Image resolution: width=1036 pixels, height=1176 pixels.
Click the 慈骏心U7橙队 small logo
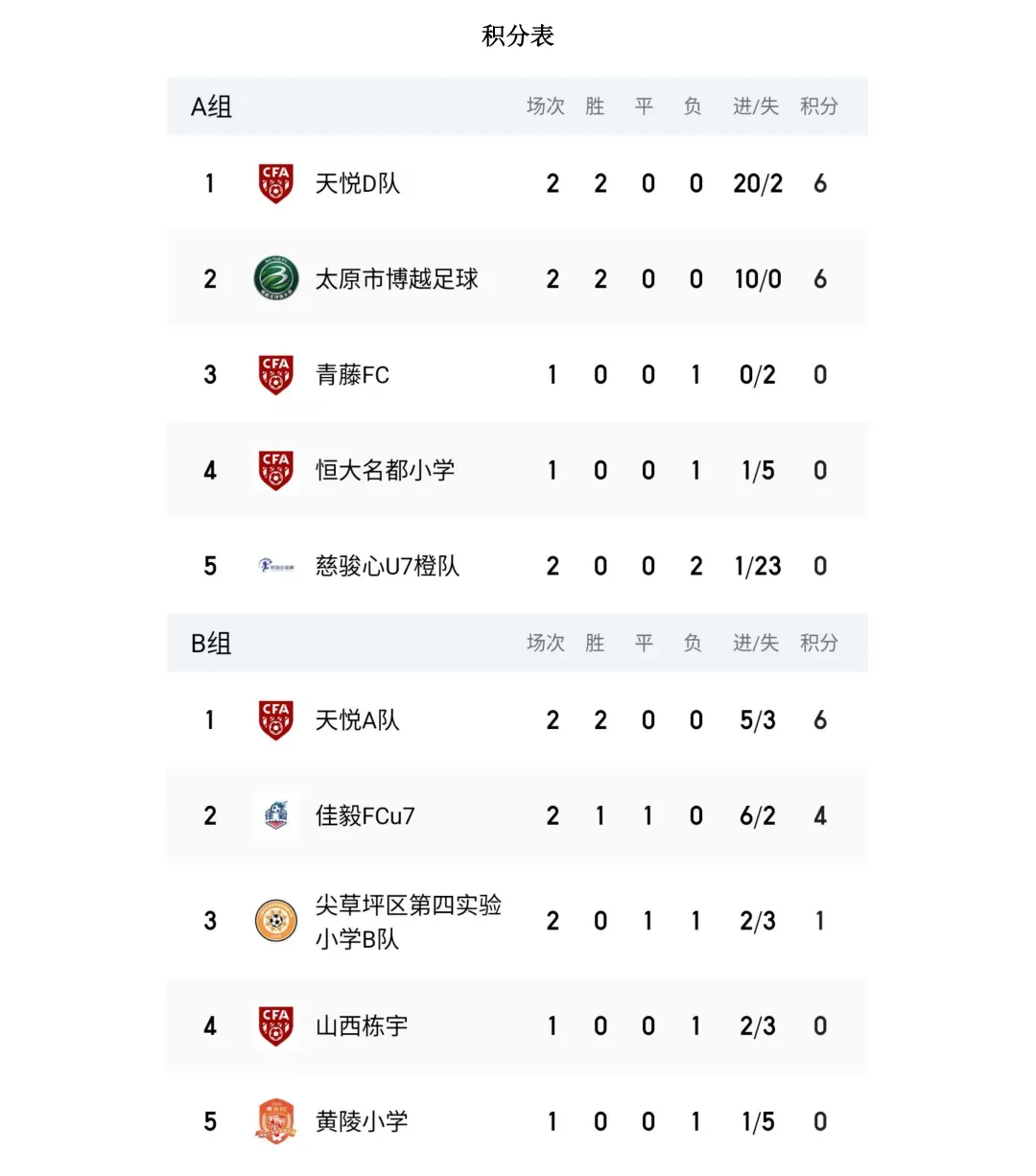275,566
